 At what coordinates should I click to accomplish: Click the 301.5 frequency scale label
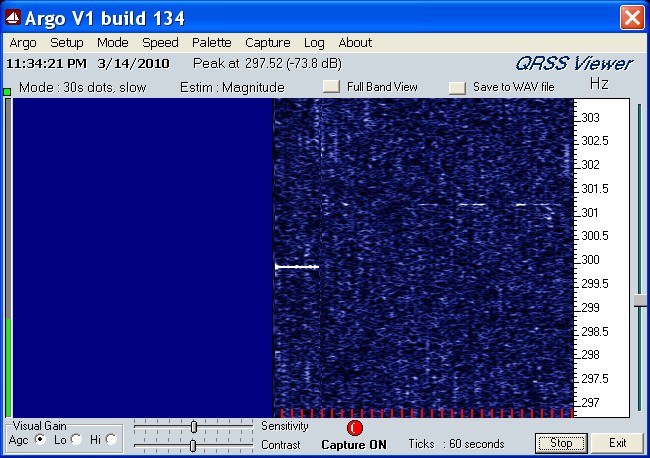click(595, 189)
